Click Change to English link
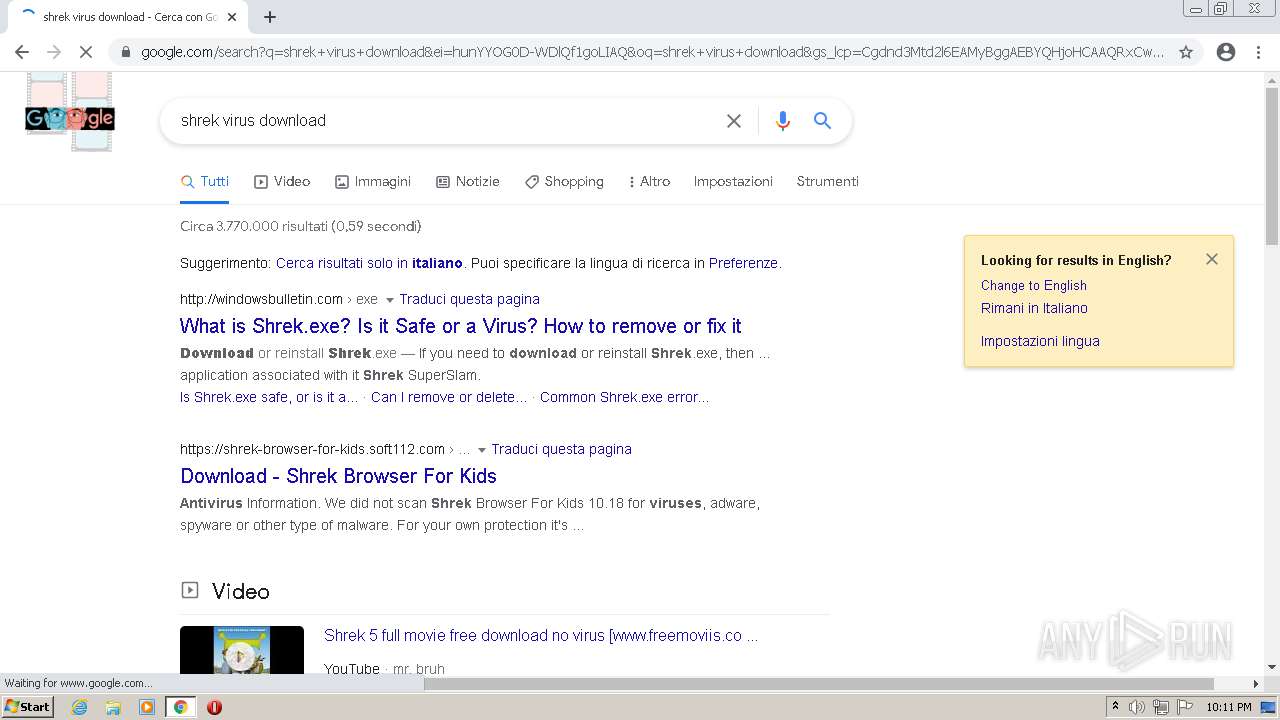The width and height of the screenshot is (1280, 720). (1033, 285)
